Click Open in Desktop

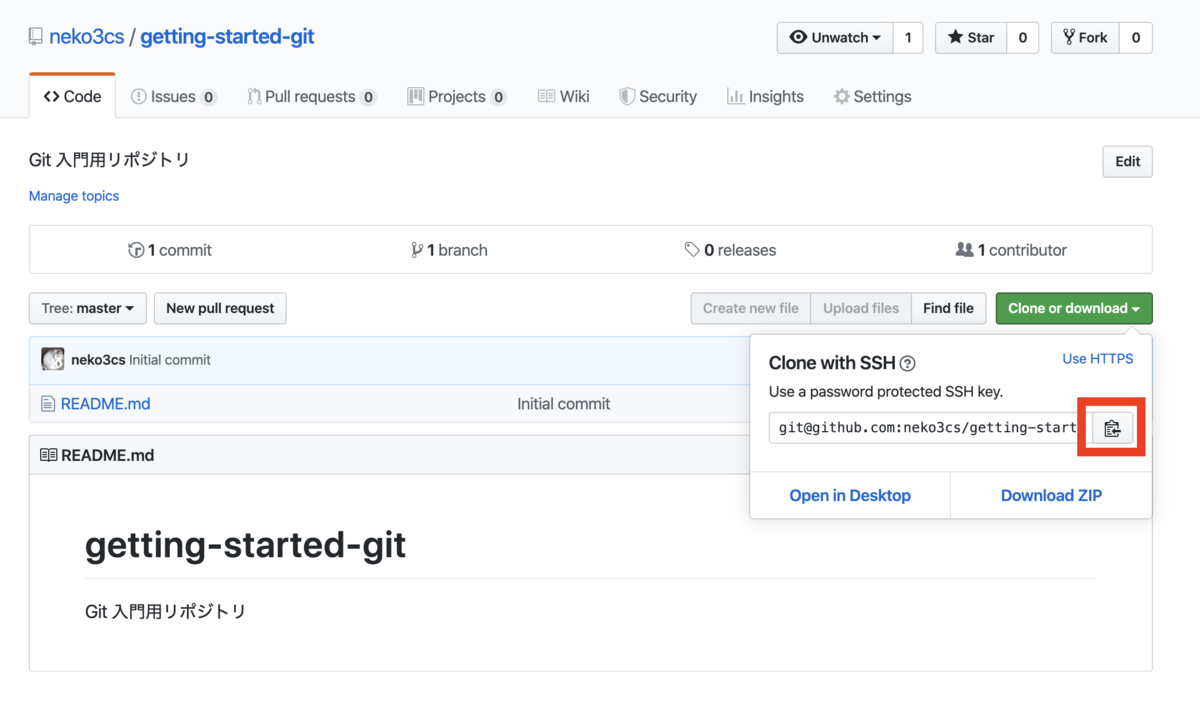click(850, 495)
